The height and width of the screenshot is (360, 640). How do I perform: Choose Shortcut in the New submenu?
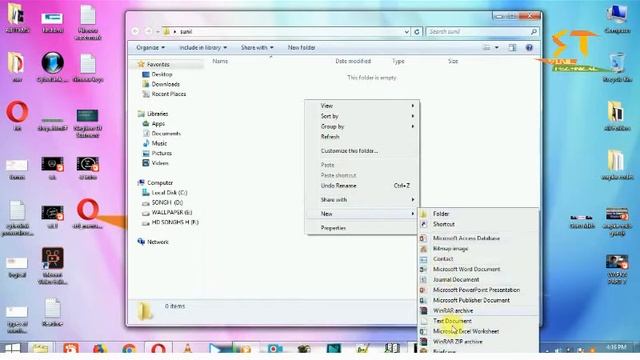tap(444, 224)
